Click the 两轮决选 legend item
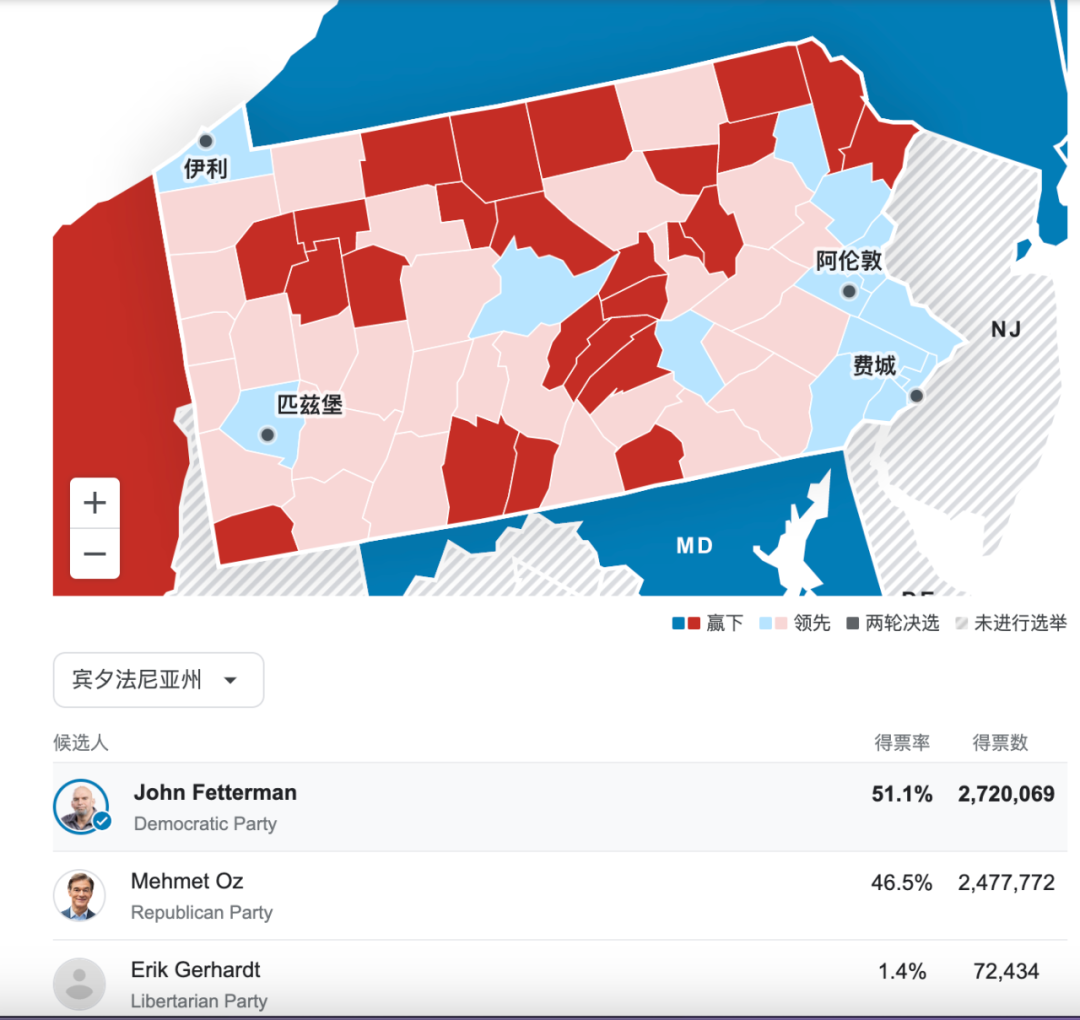This screenshot has height=1020, width=1080. pos(893,623)
